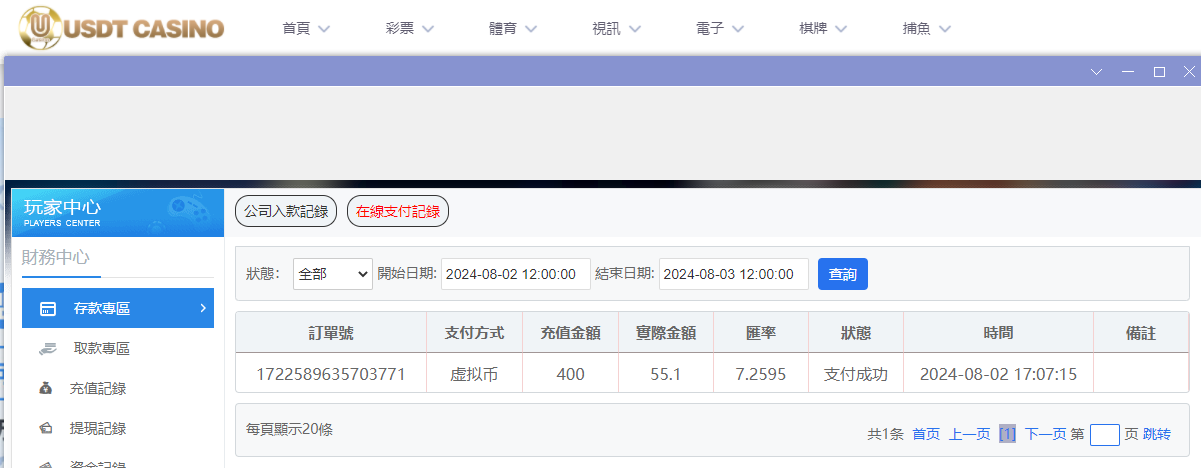The height and width of the screenshot is (468, 1201).
Task: Click the page number jump input box
Action: pos(1104,435)
